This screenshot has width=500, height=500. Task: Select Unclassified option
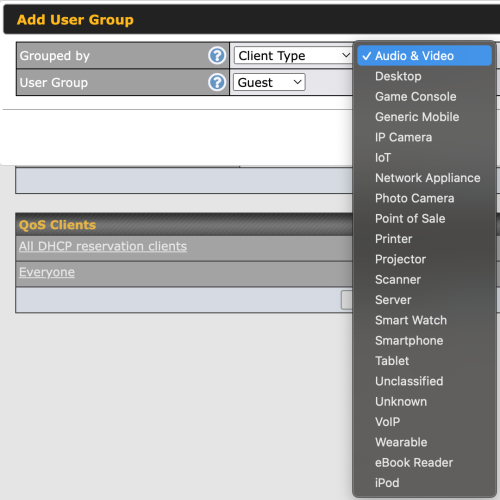(424, 381)
